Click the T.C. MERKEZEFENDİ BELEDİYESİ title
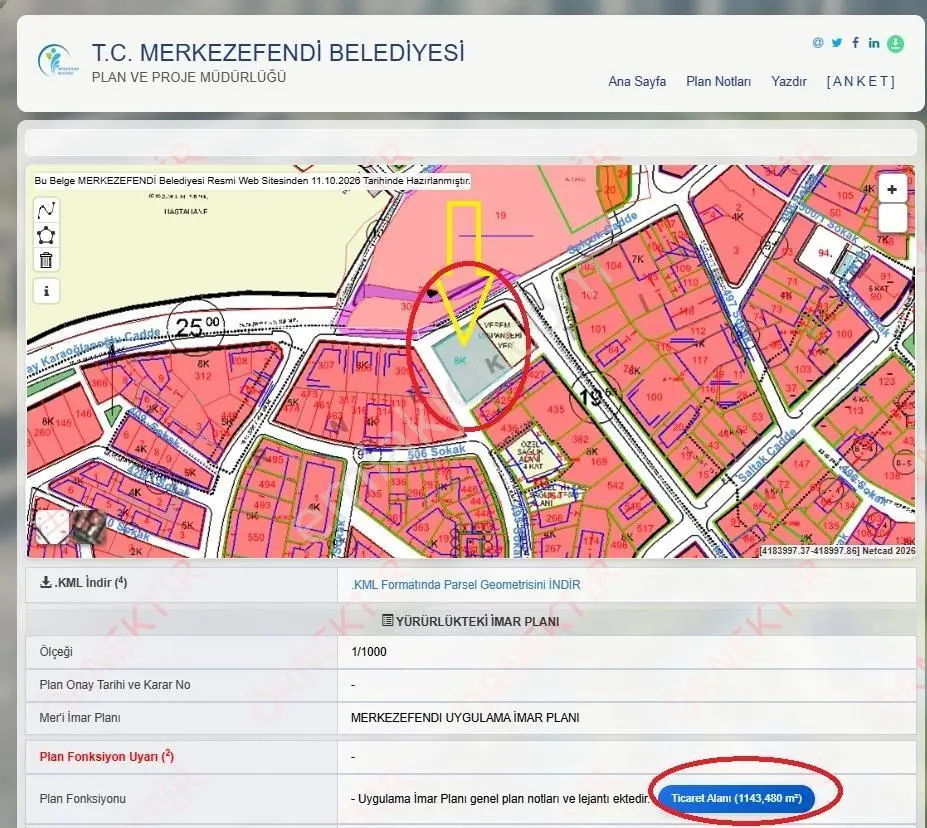Viewport: 927px width, 828px height. coord(278,53)
